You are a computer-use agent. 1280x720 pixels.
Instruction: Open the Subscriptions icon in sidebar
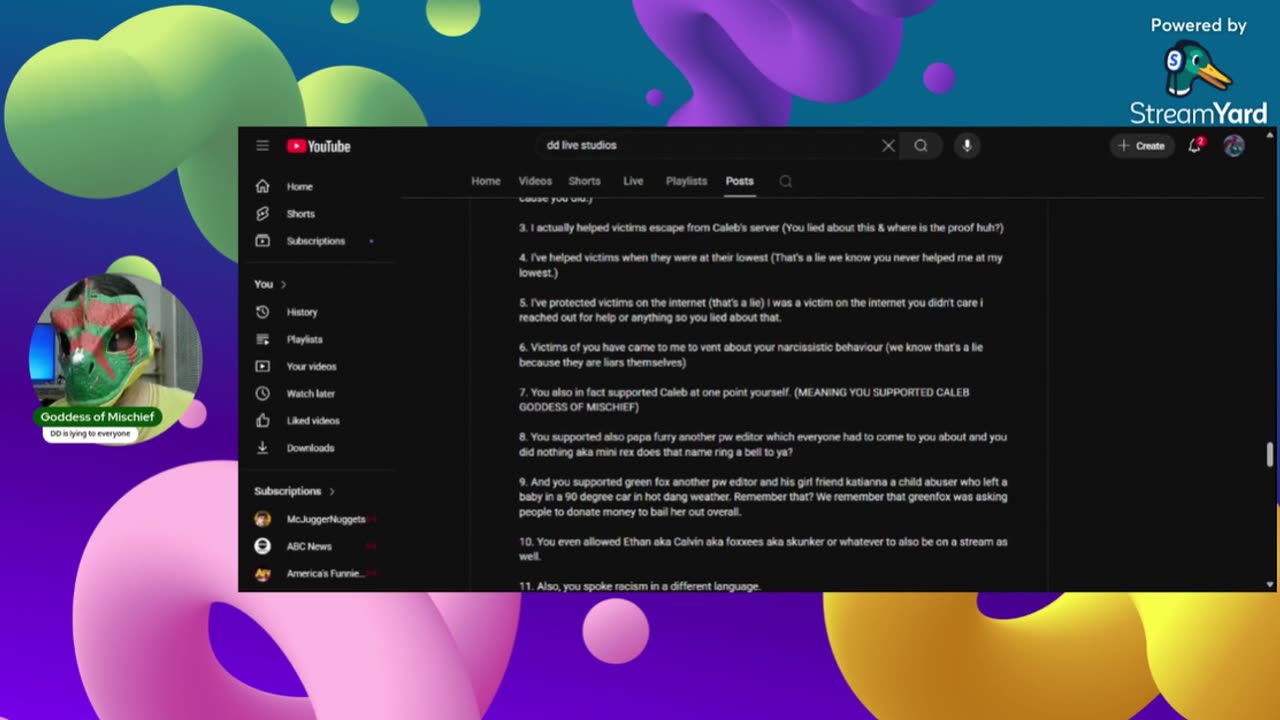pyautogui.click(x=262, y=241)
